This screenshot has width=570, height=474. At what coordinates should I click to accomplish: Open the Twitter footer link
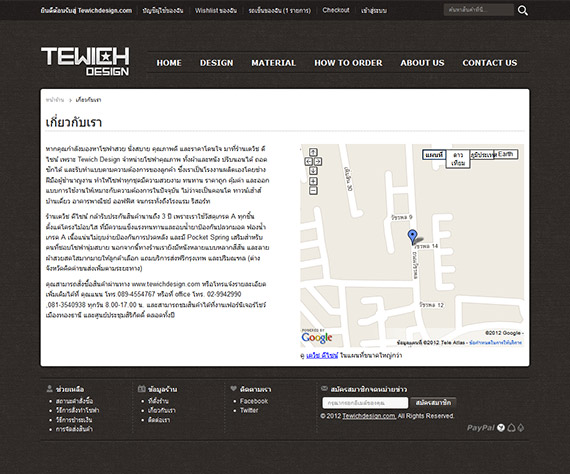pos(249,410)
